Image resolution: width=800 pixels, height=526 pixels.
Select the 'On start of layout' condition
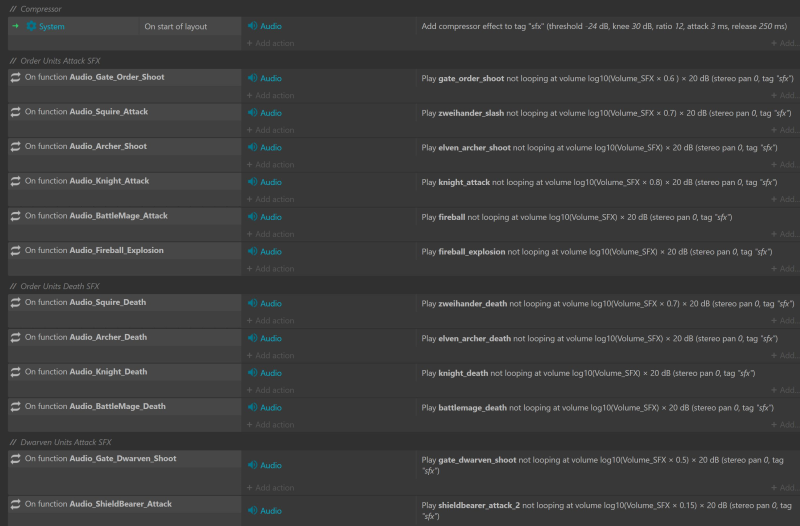(176, 27)
